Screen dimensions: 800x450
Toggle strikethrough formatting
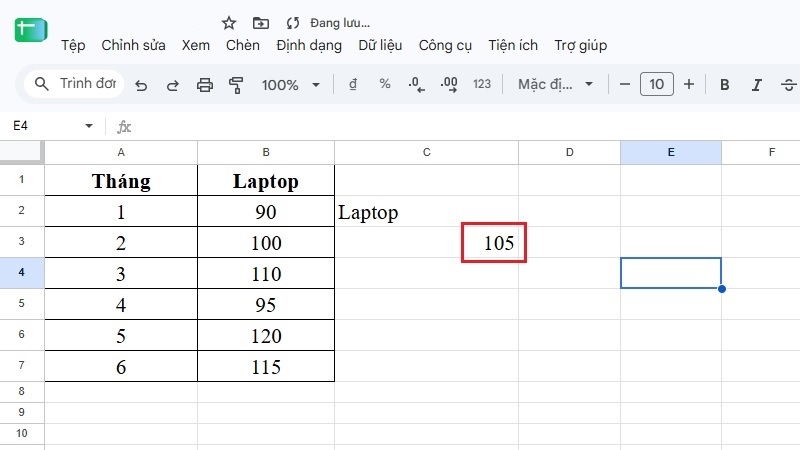(788, 85)
